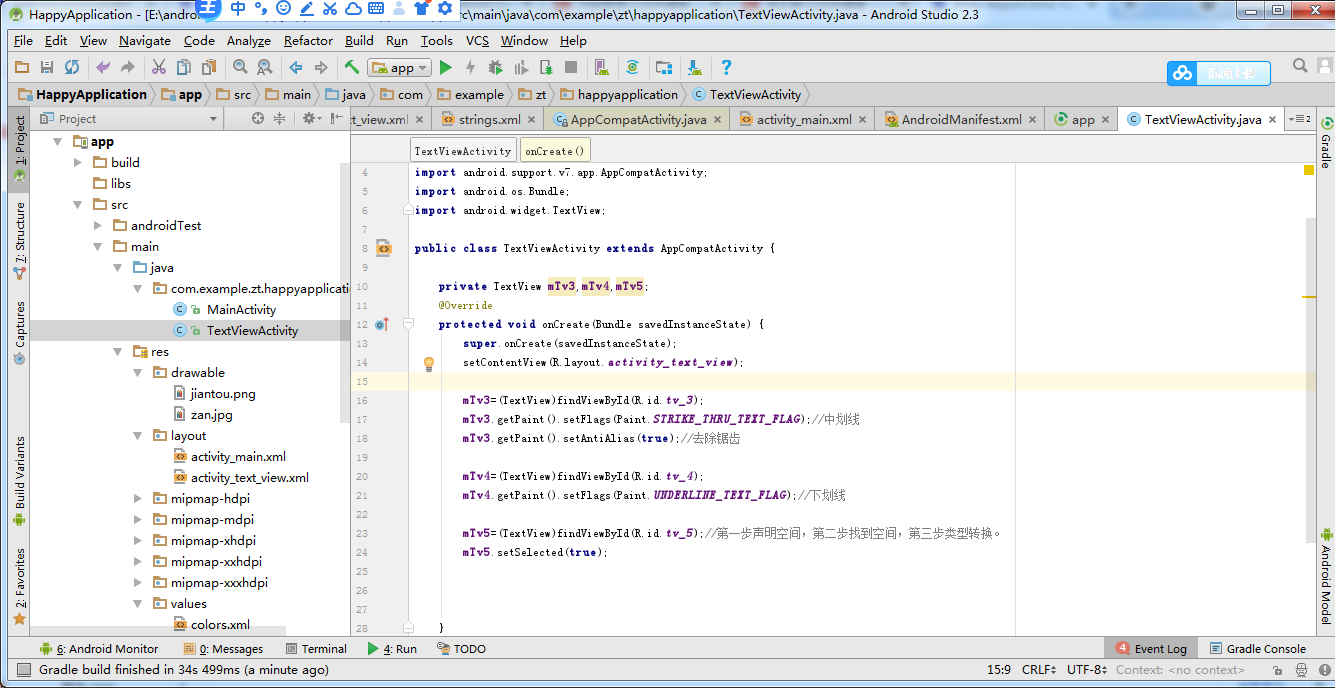Click the Stop square icon
Image resolution: width=1335 pixels, height=688 pixels.
[x=571, y=67]
